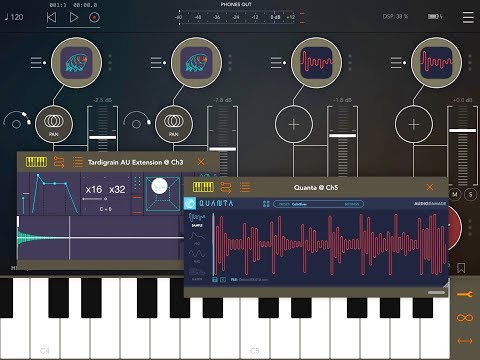Click the Quanta logo icon
The height and width of the screenshot is (360, 480).
click(190, 203)
